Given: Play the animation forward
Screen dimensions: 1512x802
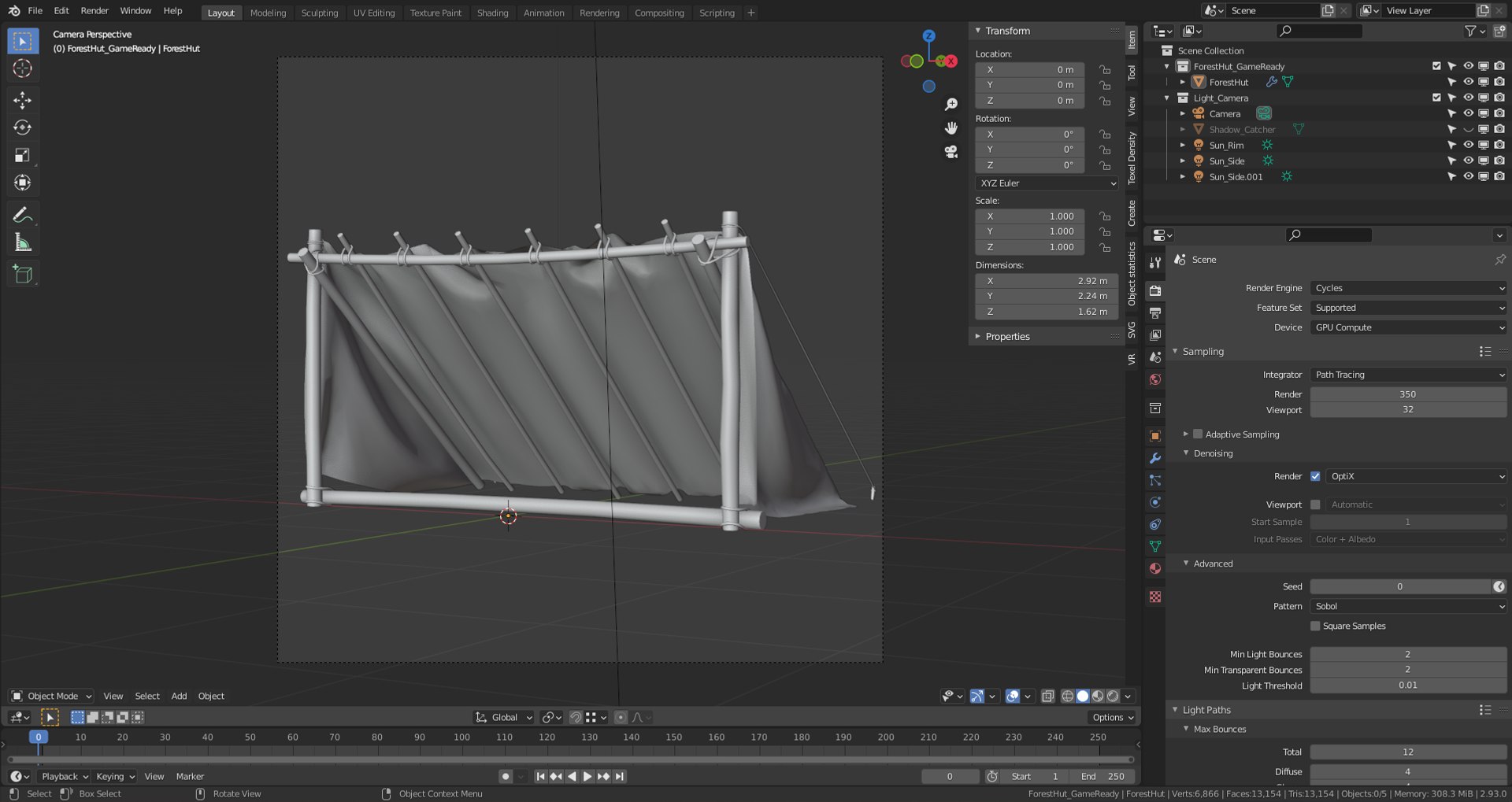Looking at the screenshot, I should 587,776.
